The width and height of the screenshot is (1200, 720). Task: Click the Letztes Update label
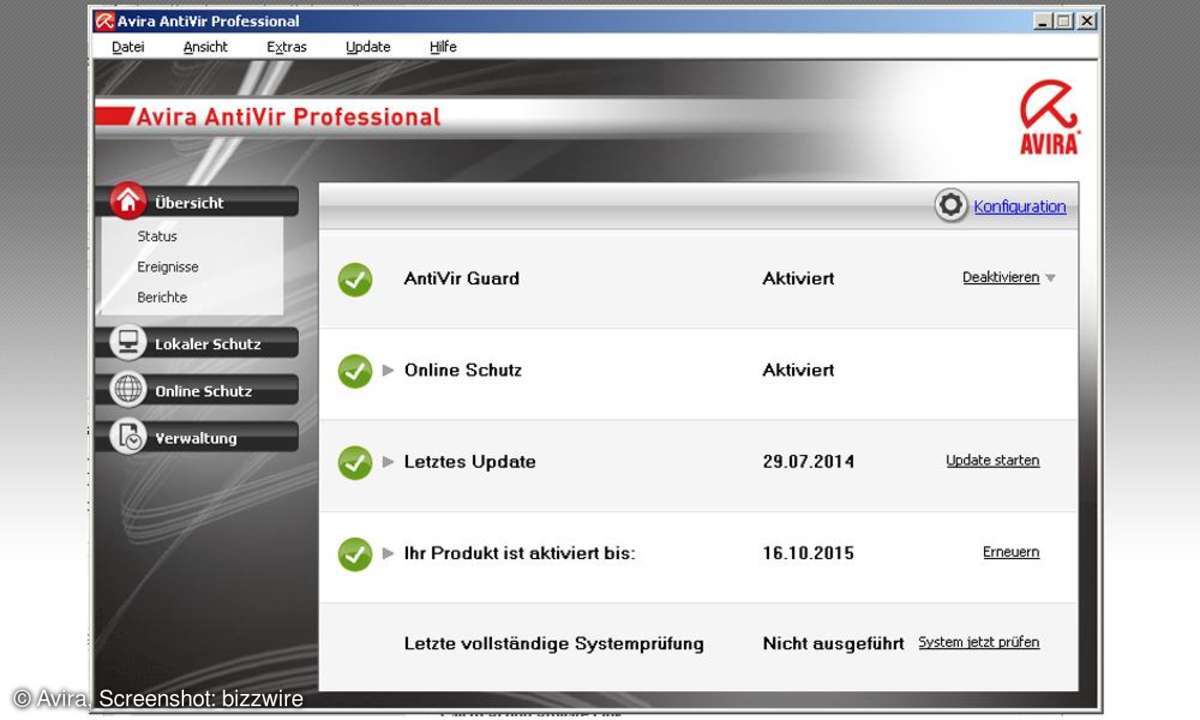point(470,462)
